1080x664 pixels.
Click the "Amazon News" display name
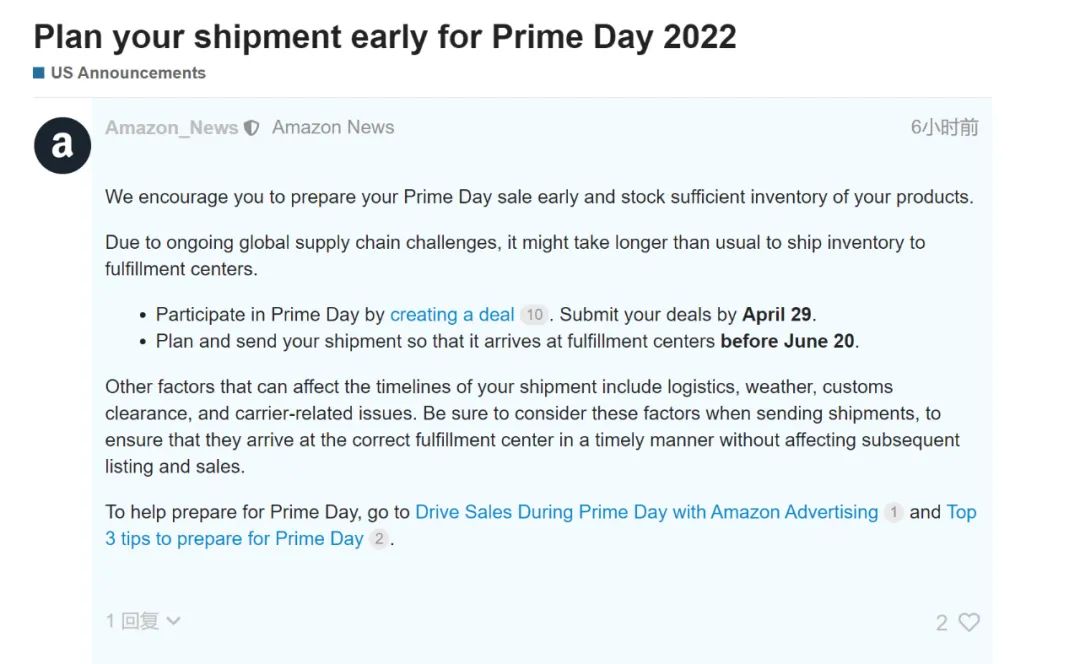tap(333, 127)
